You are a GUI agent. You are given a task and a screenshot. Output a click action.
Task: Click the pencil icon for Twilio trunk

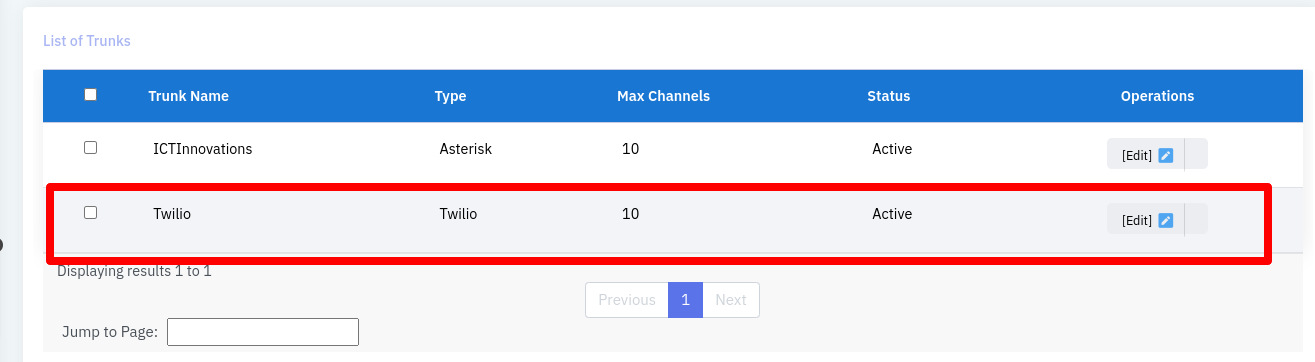tap(1165, 220)
